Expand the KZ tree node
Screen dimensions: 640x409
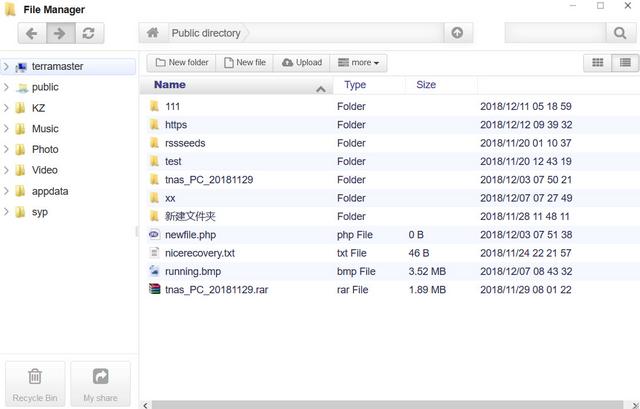pos(6,108)
